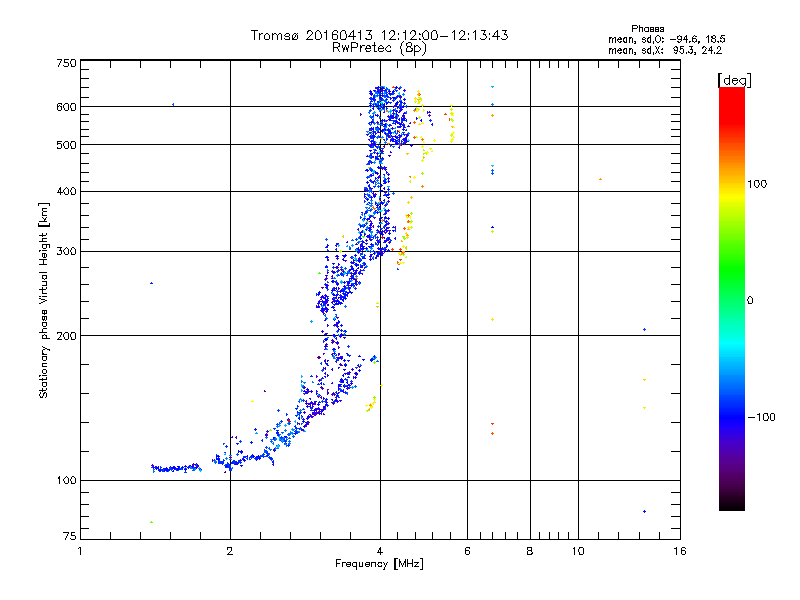Click the colorbar tick label '-100'

pos(762,417)
